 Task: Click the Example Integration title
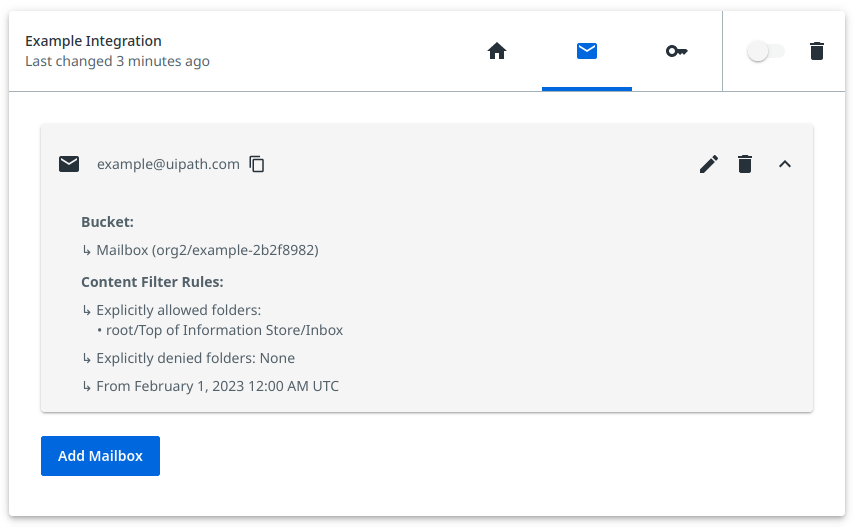click(93, 41)
